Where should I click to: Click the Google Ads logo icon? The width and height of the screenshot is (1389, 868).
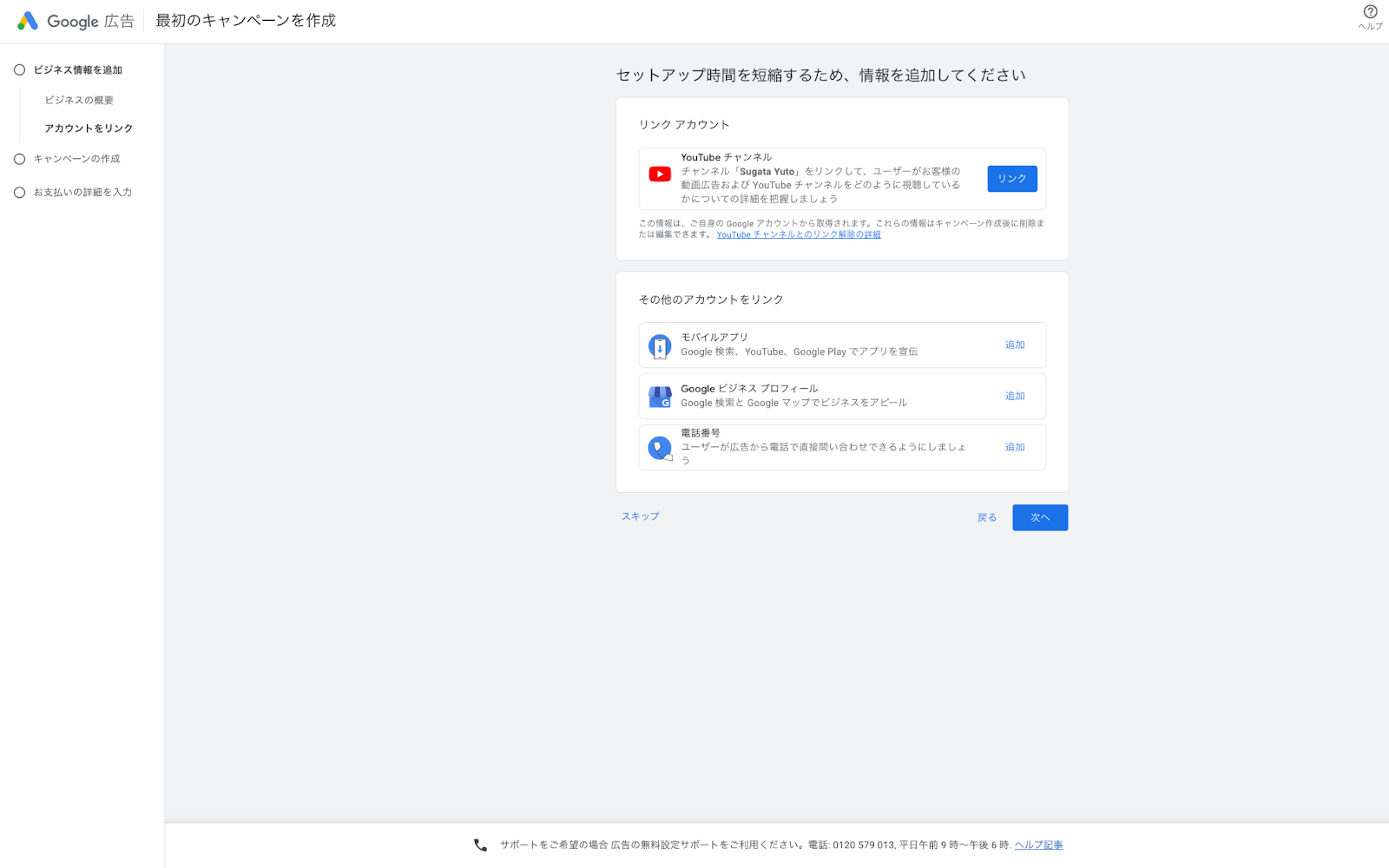pyautogui.click(x=28, y=21)
